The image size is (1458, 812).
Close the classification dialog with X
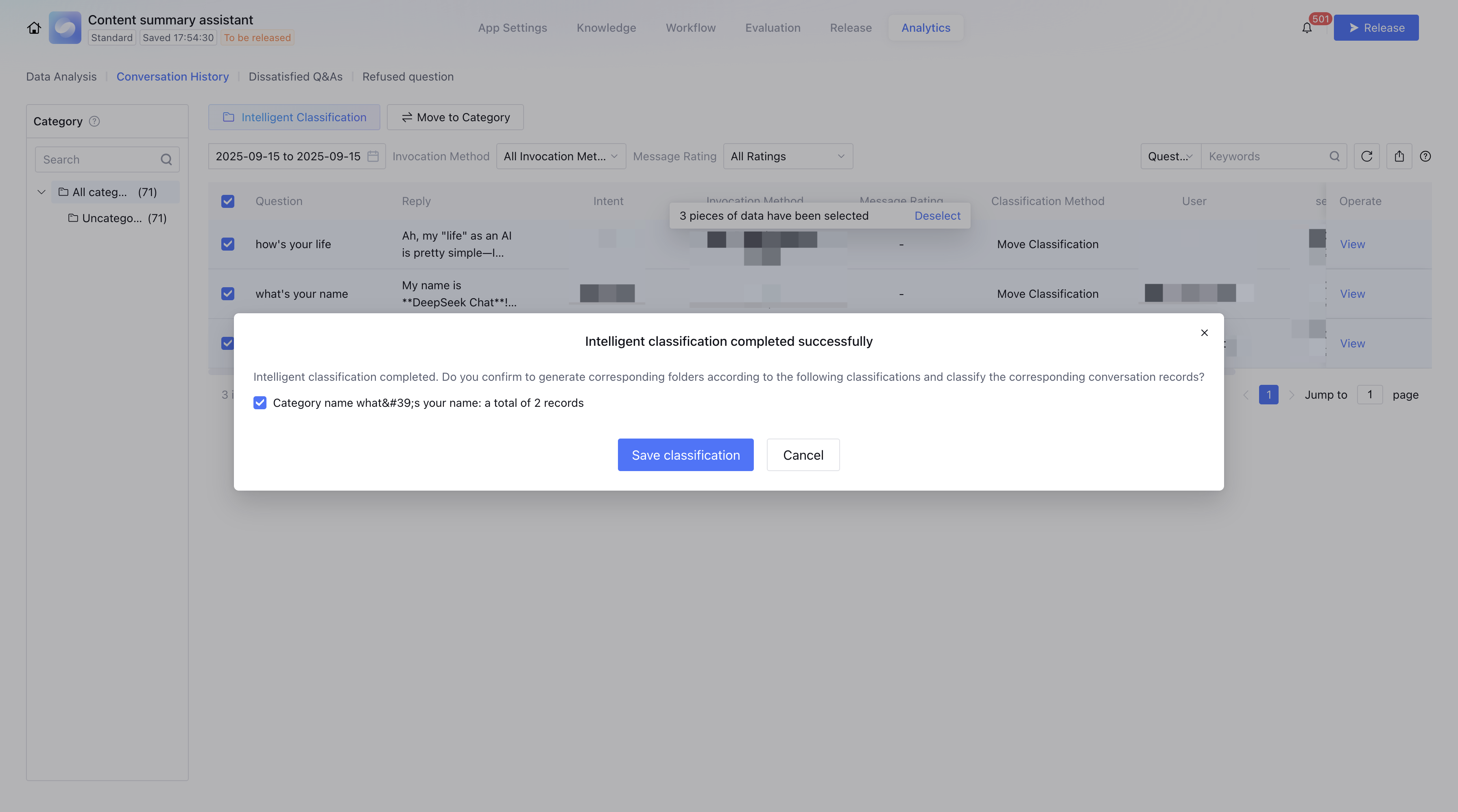(x=1205, y=333)
